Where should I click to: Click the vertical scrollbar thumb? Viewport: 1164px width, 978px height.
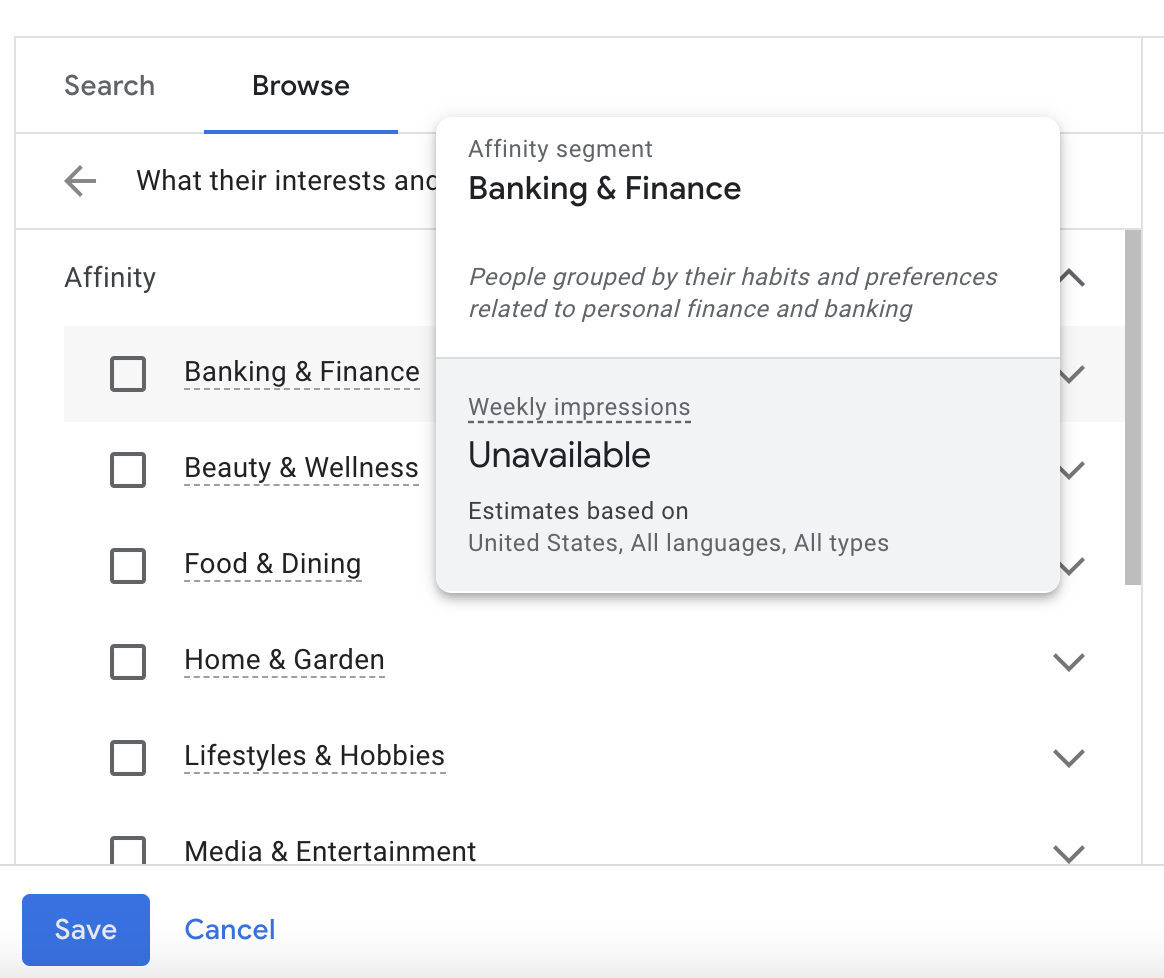(1133, 407)
